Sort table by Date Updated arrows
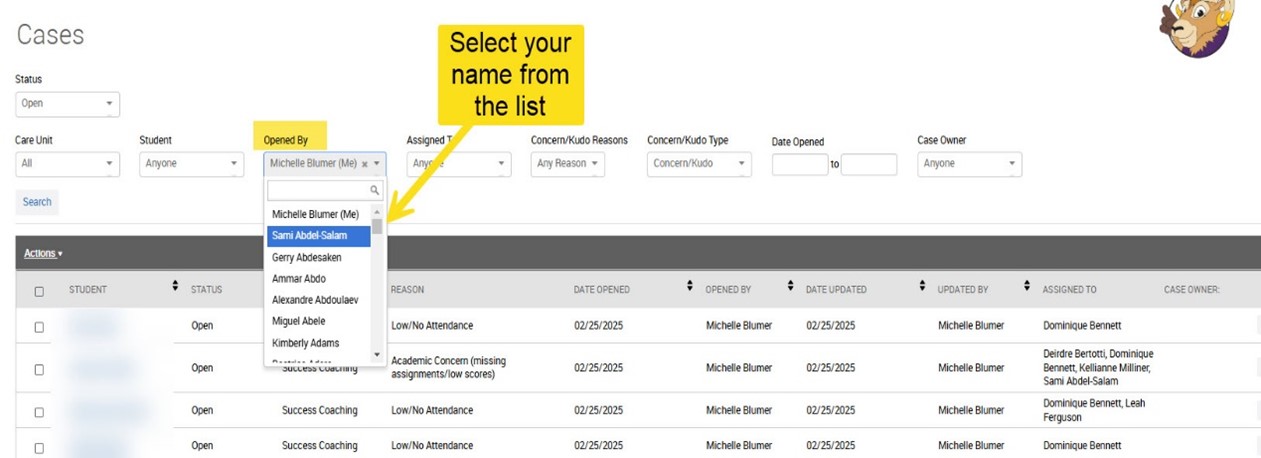This screenshot has height=458, width=1261. pyautogui.click(x=922, y=289)
